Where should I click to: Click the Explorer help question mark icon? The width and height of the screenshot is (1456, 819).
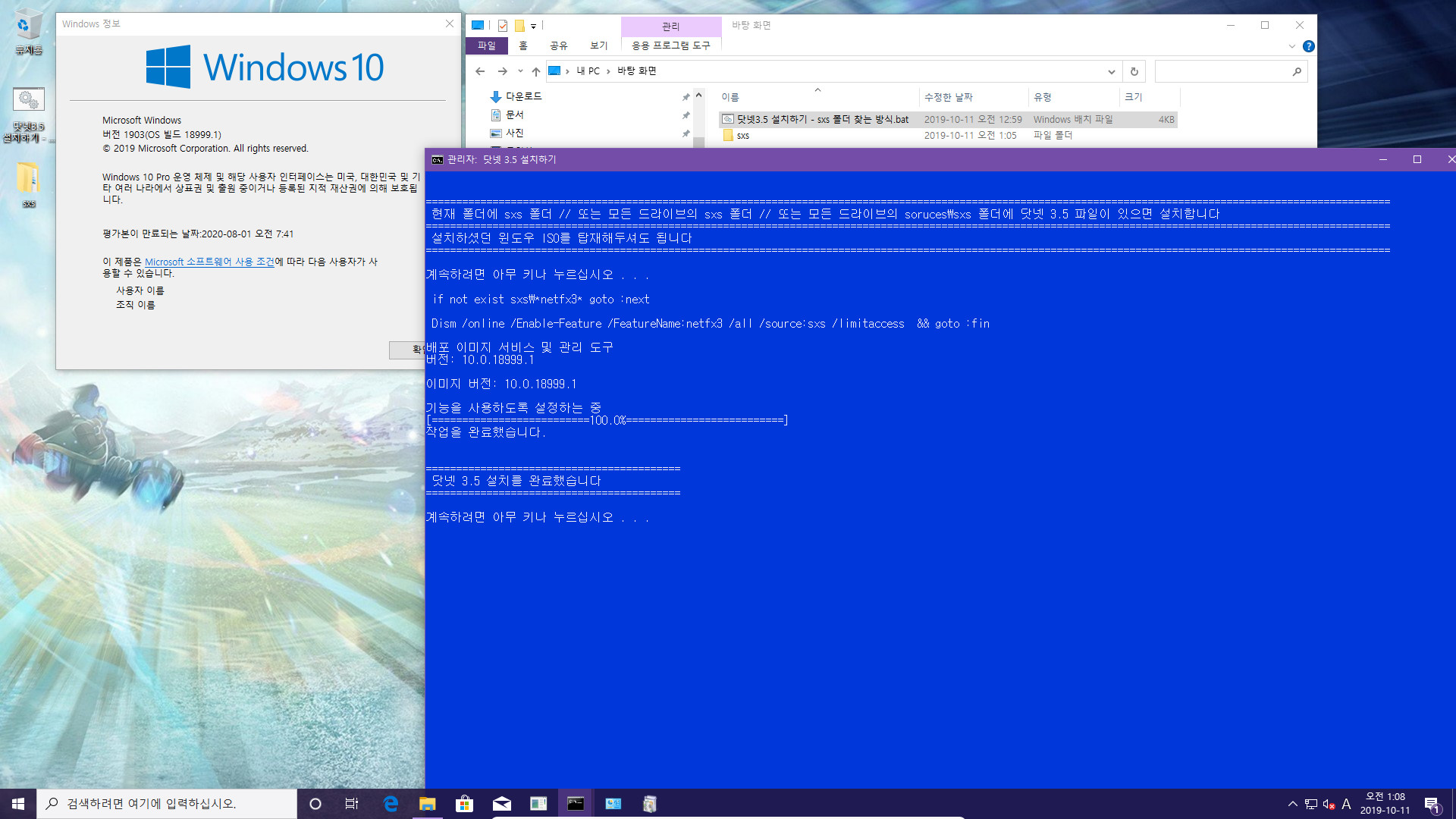pos(1308,46)
